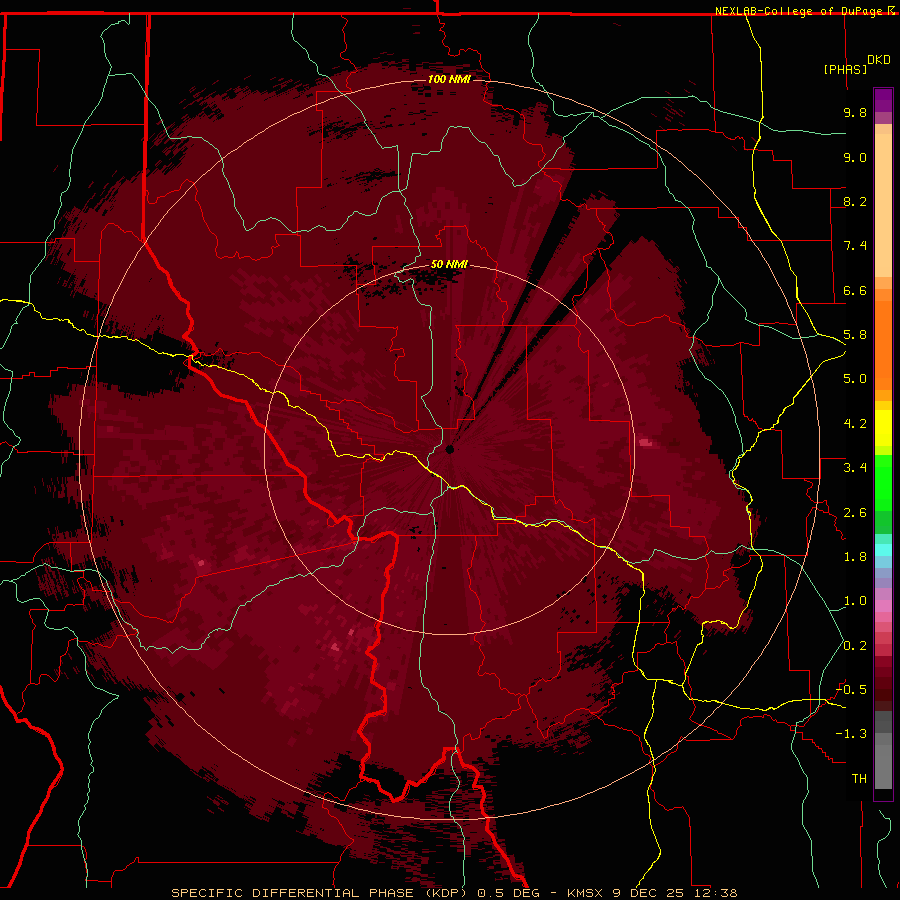Click the -0.5 value on the color scale
The width and height of the screenshot is (900, 900).
pos(851,690)
